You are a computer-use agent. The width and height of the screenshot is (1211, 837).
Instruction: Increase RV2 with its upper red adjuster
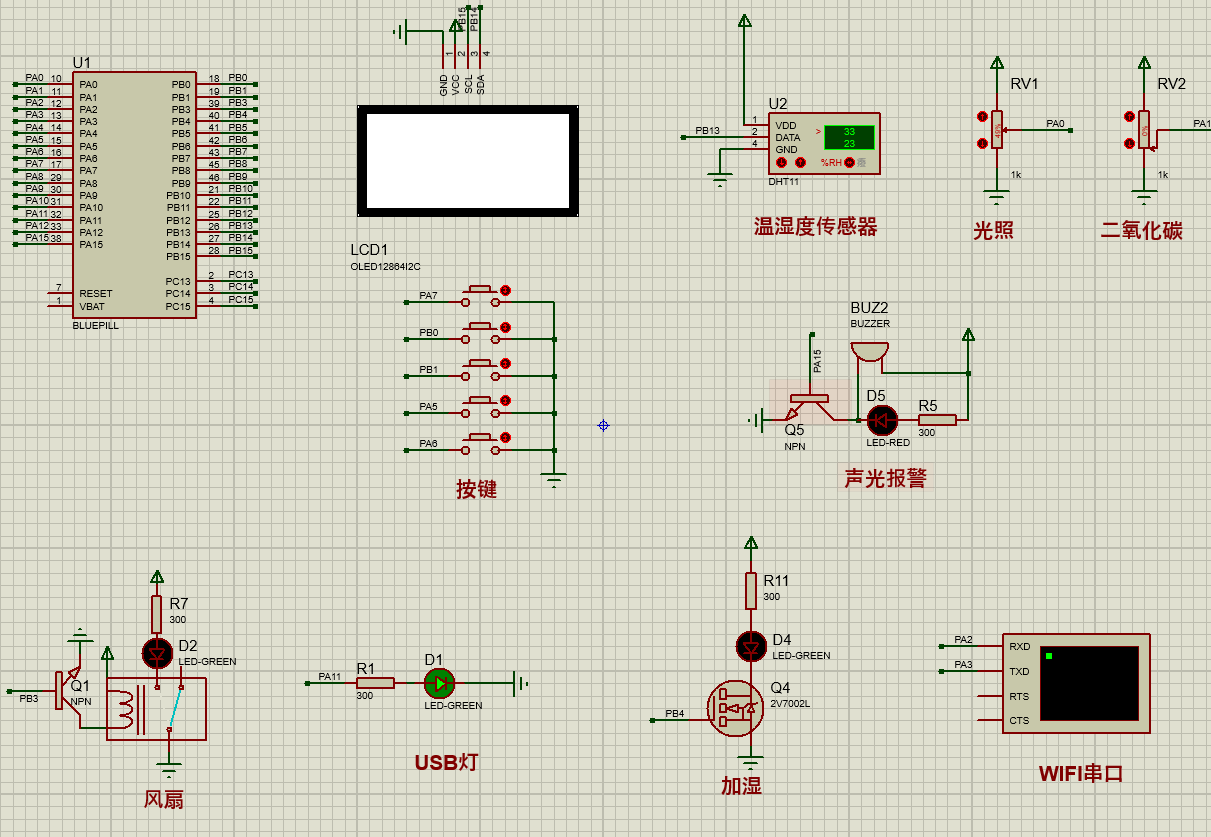[1130, 116]
